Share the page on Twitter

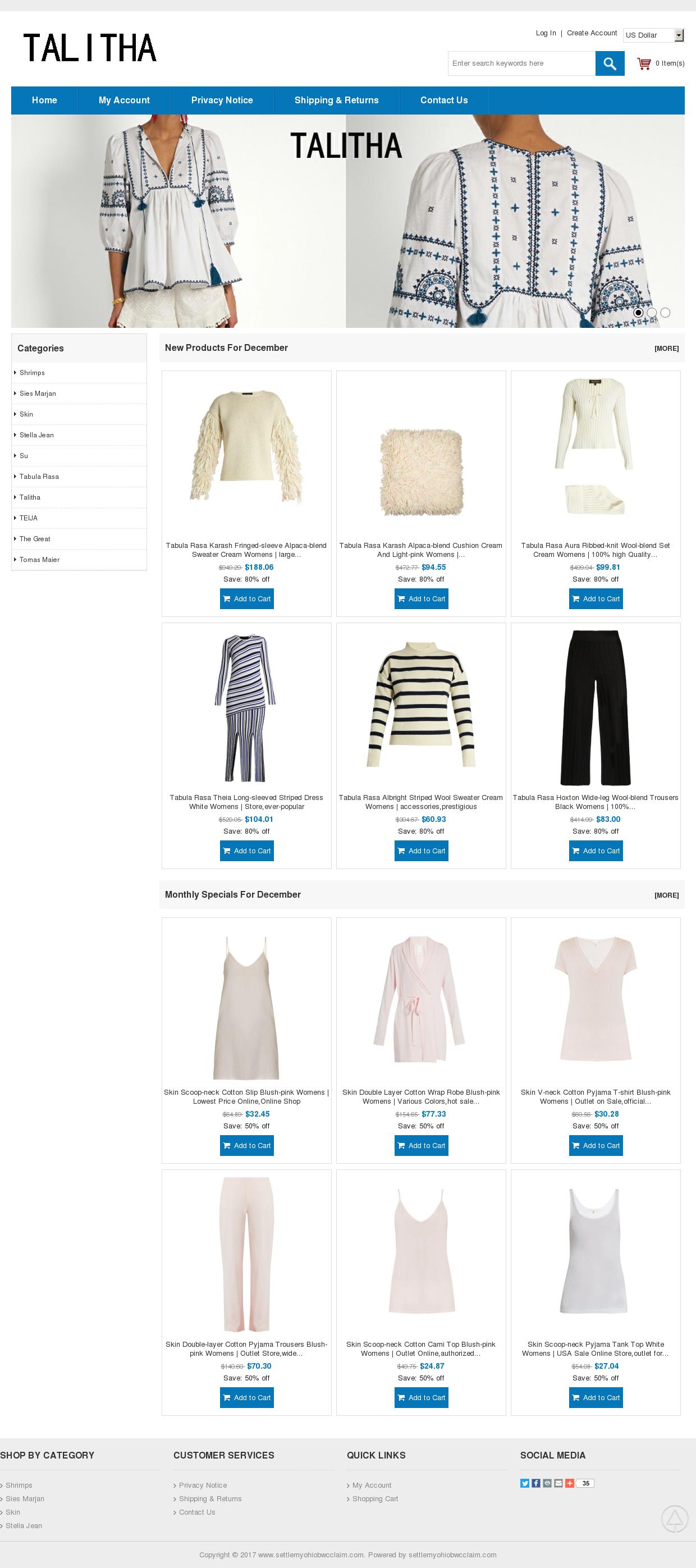click(x=524, y=1483)
